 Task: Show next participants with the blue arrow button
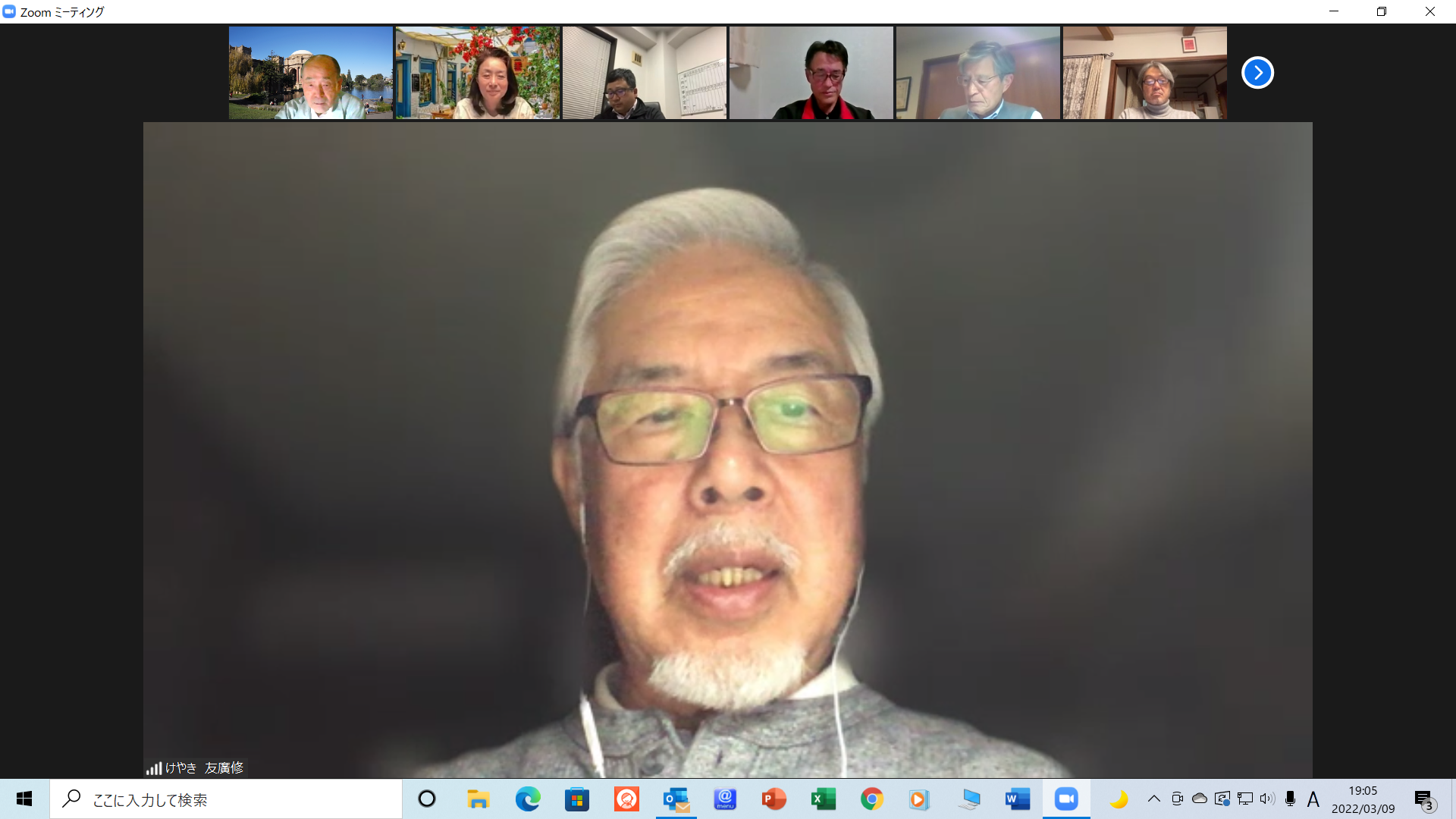coord(1257,73)
